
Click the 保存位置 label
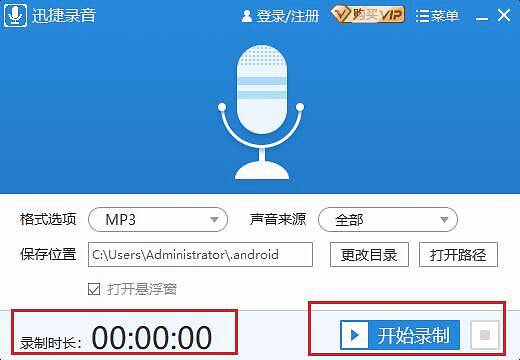(x=48, y=254)
